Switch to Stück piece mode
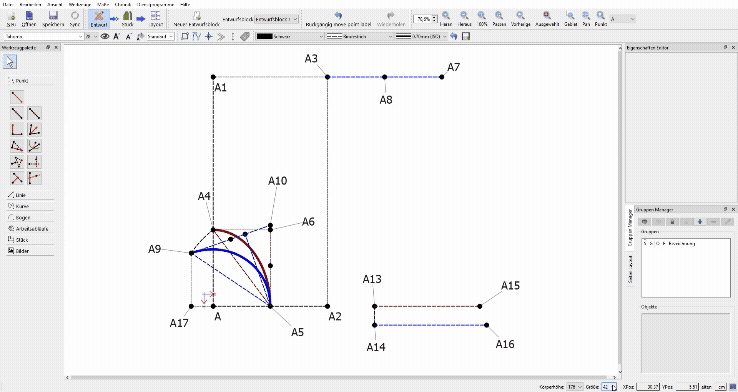Screen dimensions: 738x392 coord(128,18)
